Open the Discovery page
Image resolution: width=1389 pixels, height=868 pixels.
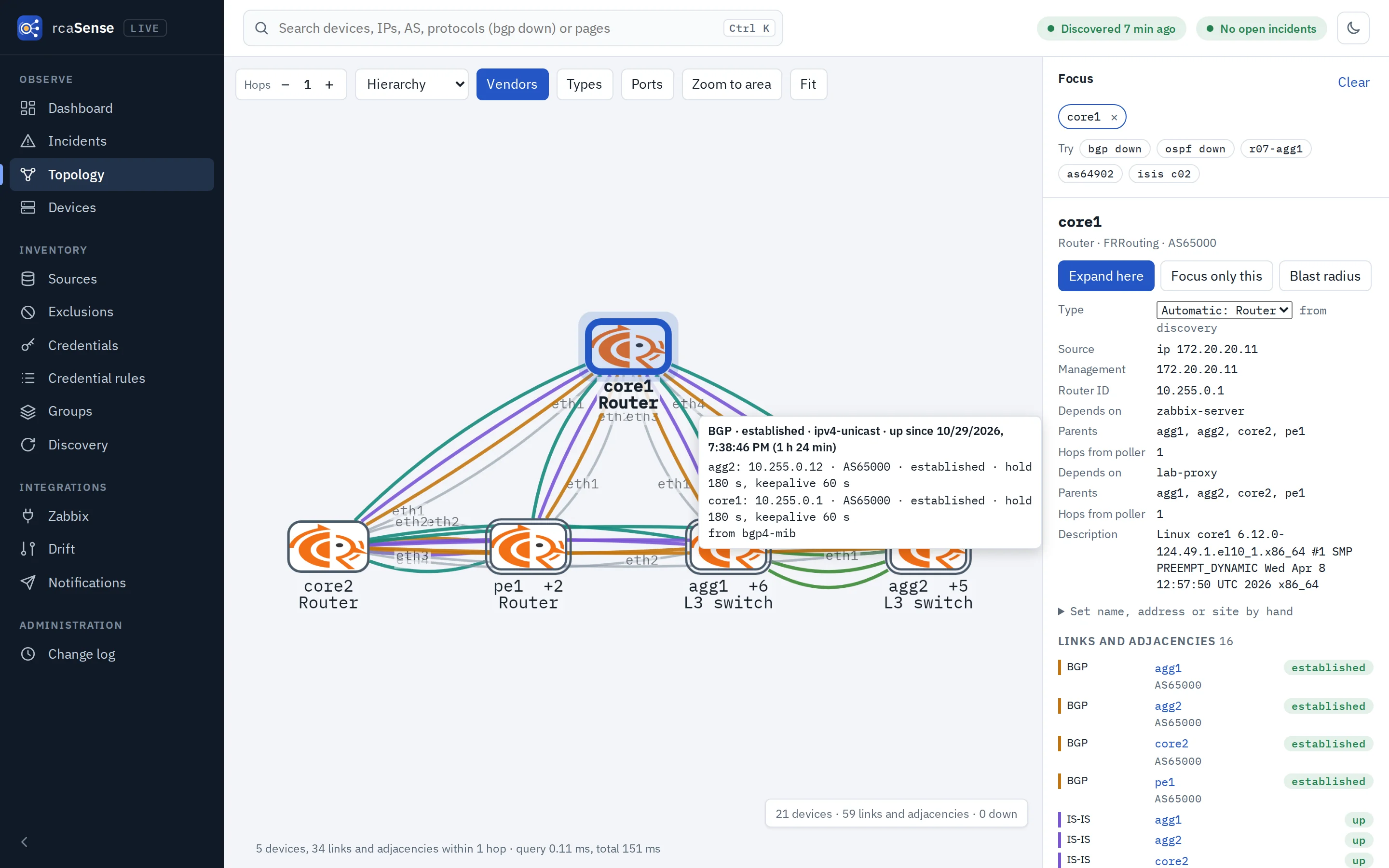tap(112, 445)
